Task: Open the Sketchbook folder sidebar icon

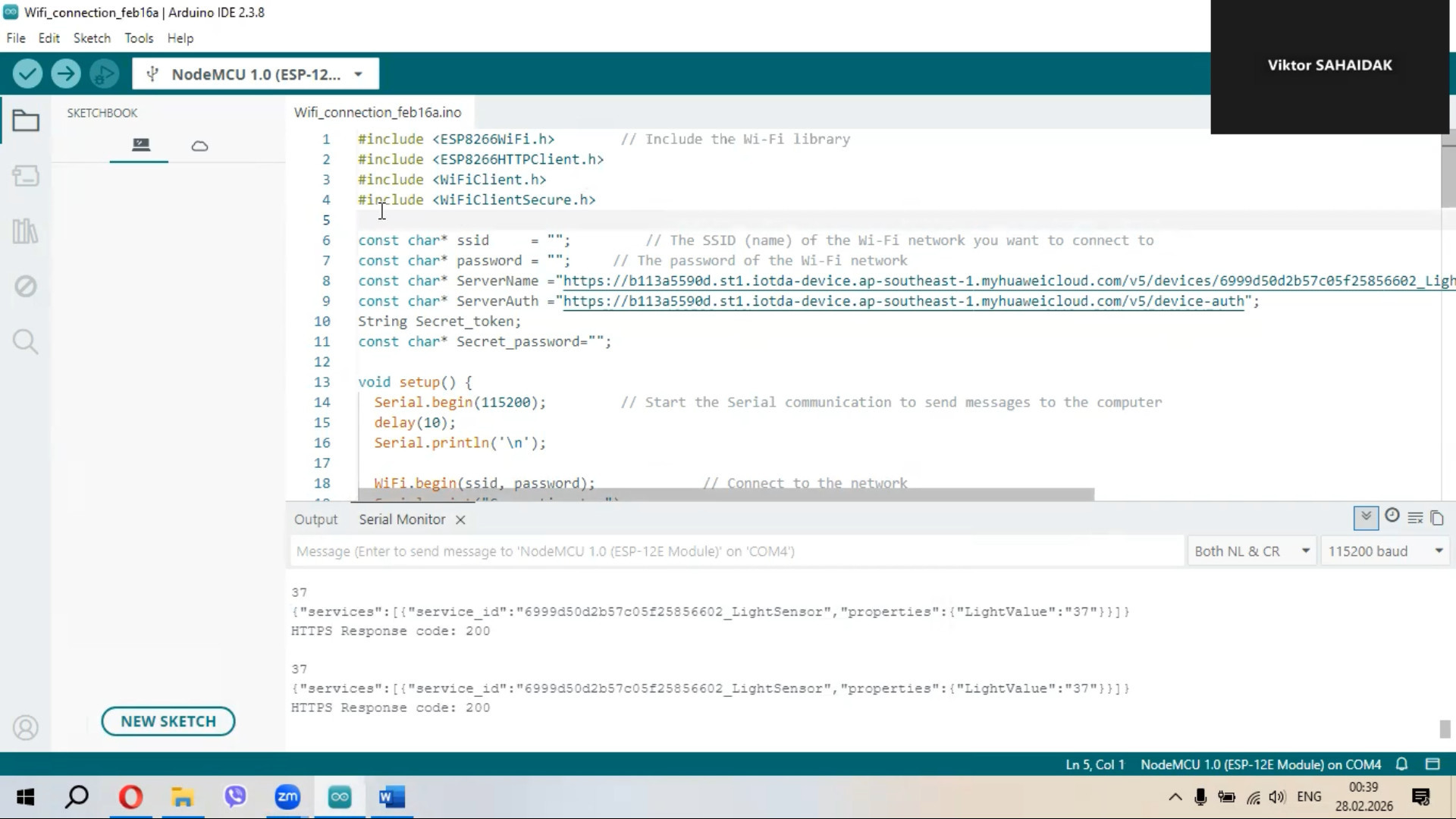Action: [26, 121]
